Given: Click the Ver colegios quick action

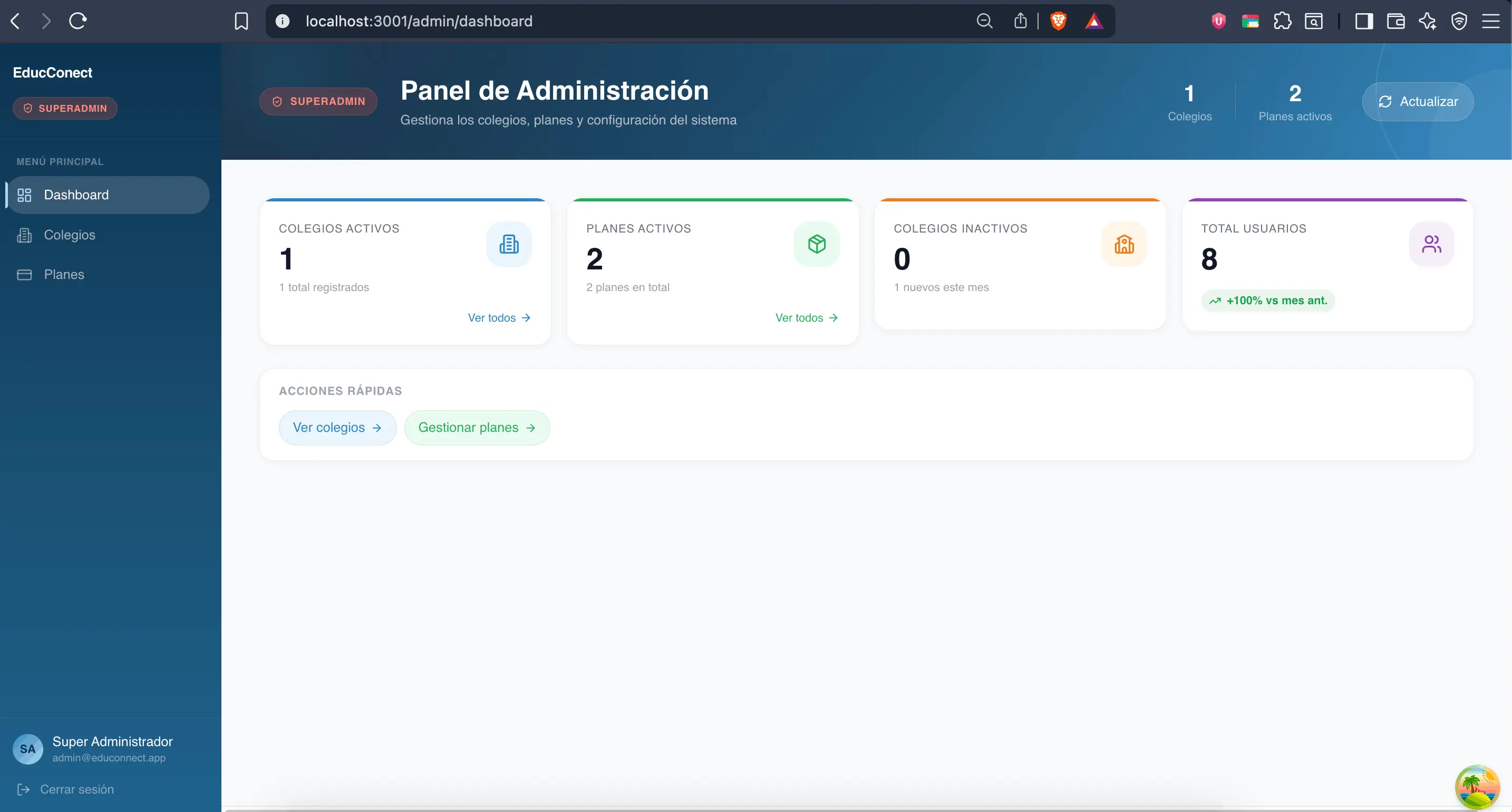Looking at the screenshot, I should [x=337, y=428].
